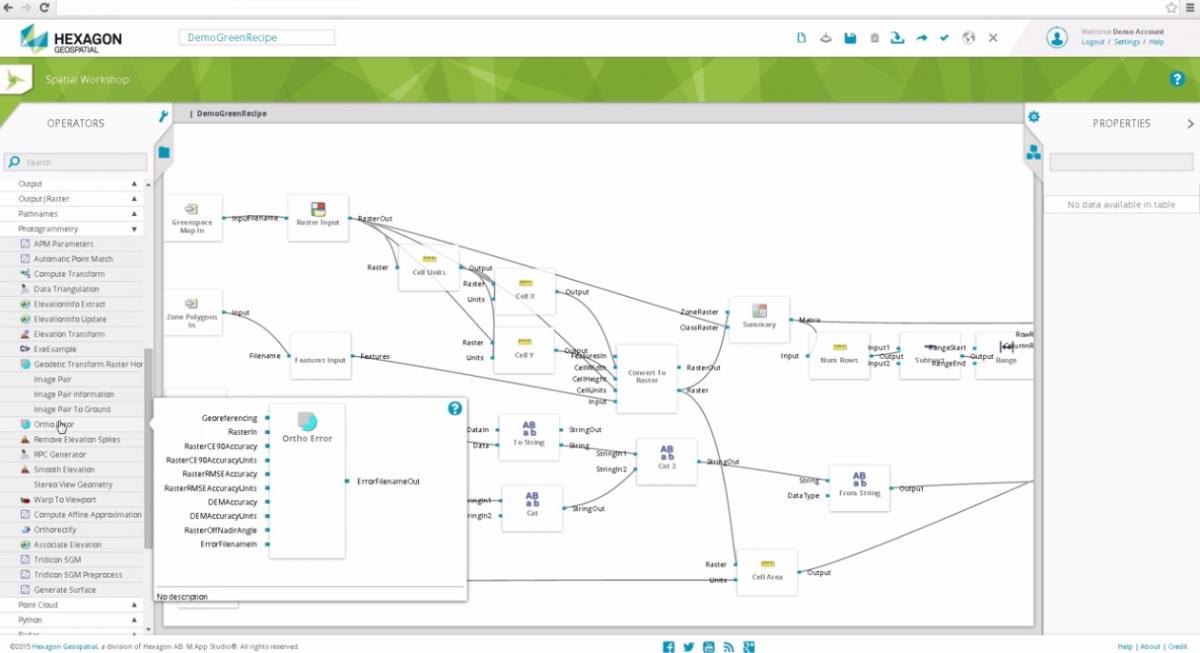This screenshot has width=1200, height=653.
Task: Click the Hexagon Geospatial logo
Action: click(x=71, y=39)
